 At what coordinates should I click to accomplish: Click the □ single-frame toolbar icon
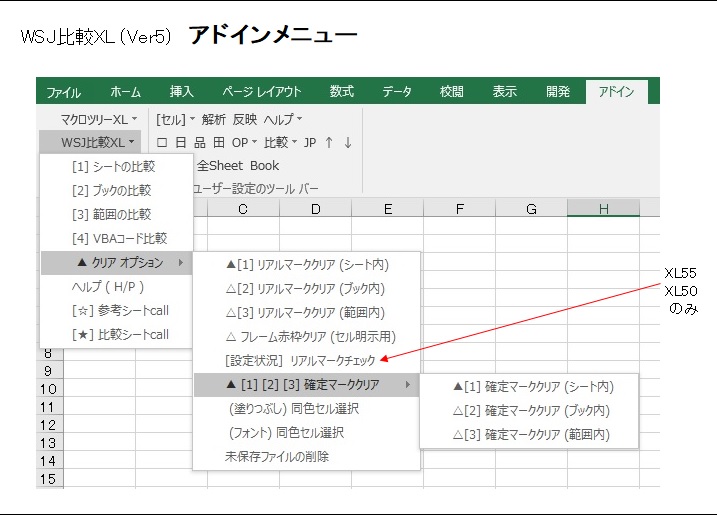[162, 143]
